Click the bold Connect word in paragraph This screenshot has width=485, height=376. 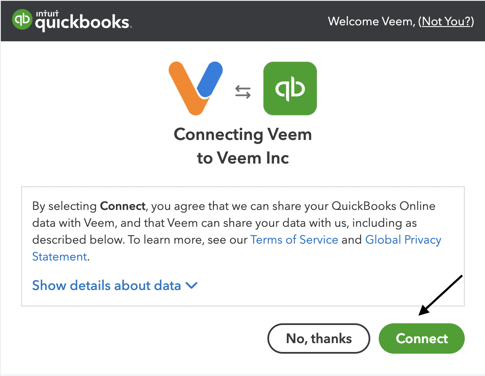point(123,206)
